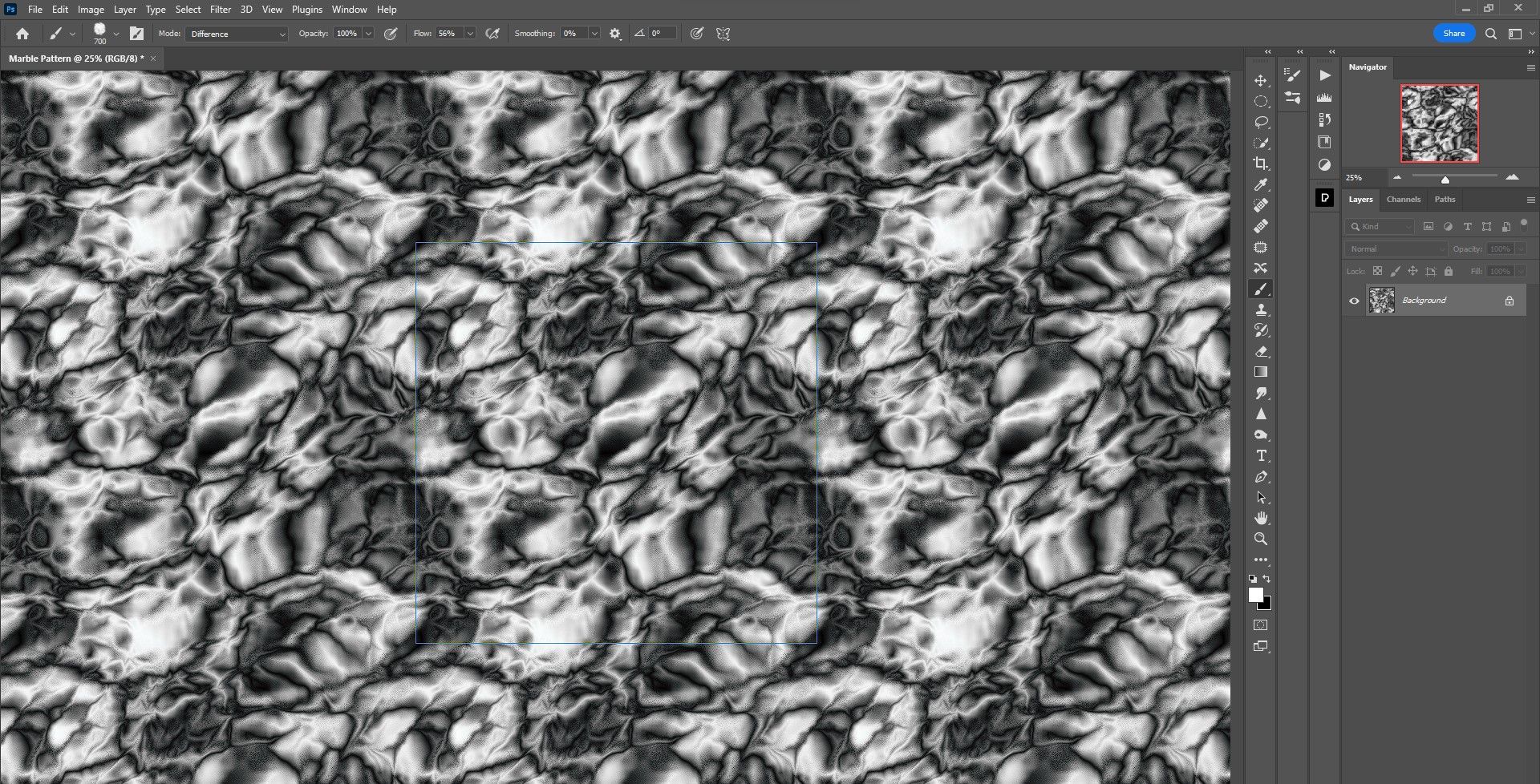Select the Spot Healing Brush tool
The image size is (1540, 784).
pyautogui.click(x=1261, y=205)
